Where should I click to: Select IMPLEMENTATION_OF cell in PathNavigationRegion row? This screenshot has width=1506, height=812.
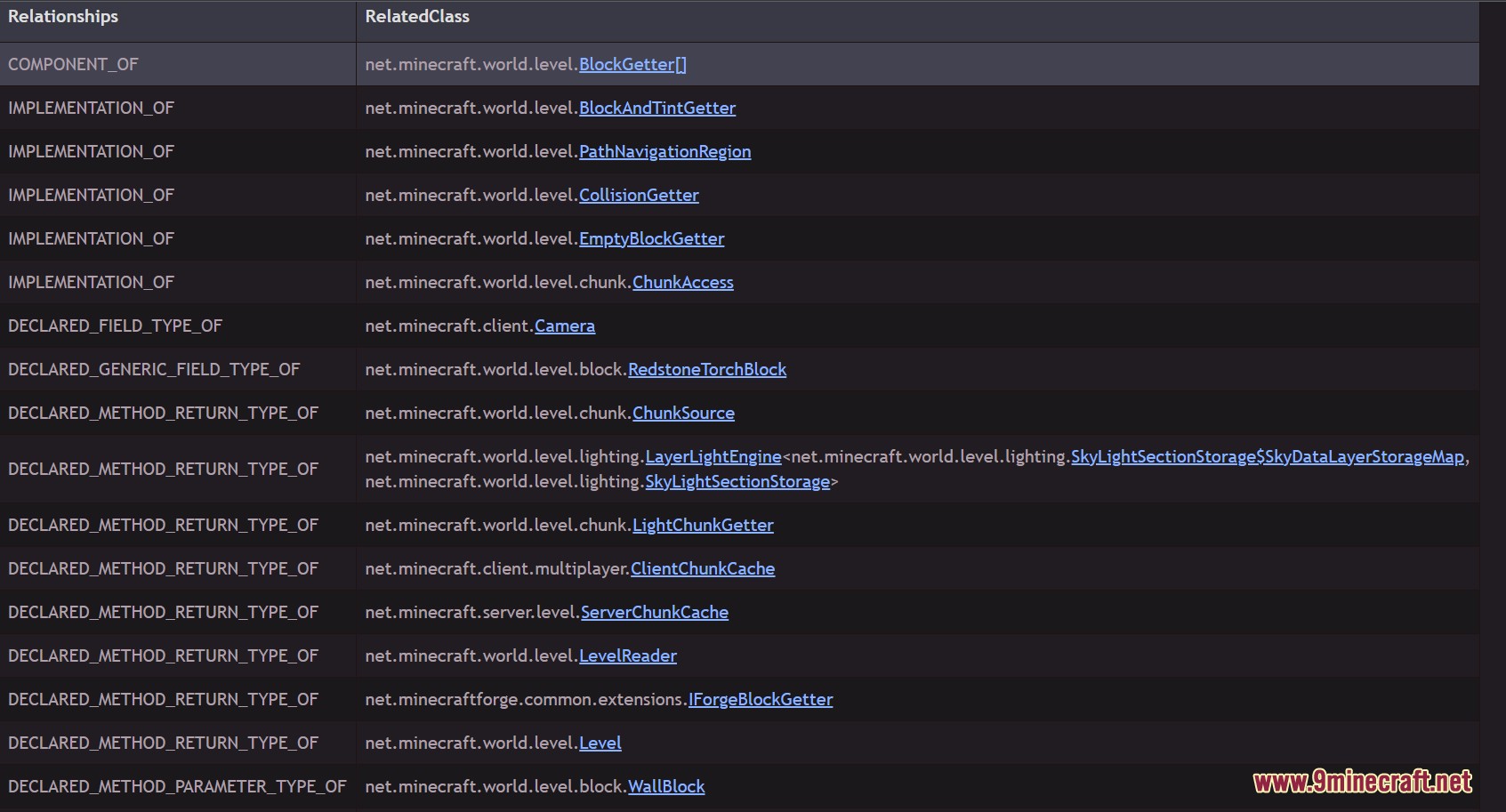(x=178, y=151)
